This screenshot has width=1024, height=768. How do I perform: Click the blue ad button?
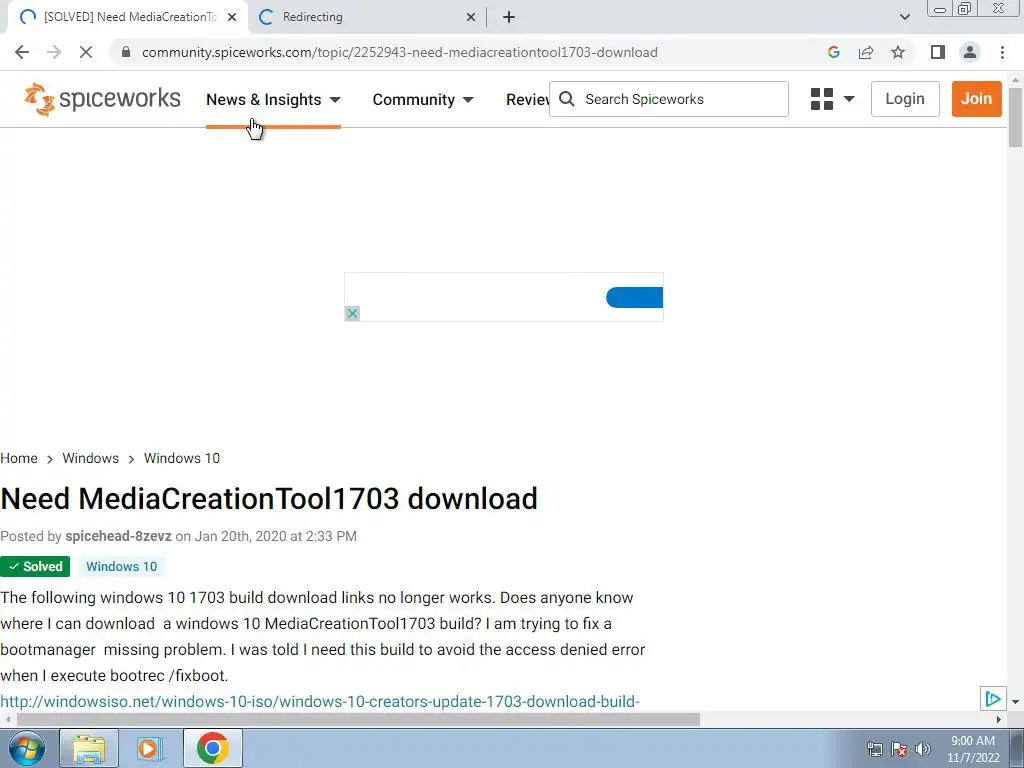tap(634, 298)
